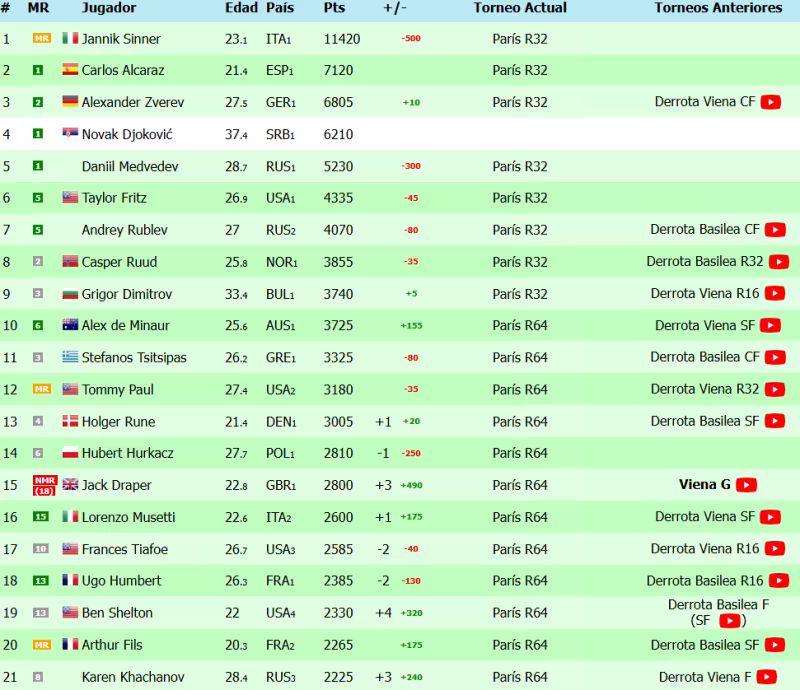The height and width of the screenshot is (690, 800).
Task: Sort by the Edad column header
Action: click(x=241, y=8)
